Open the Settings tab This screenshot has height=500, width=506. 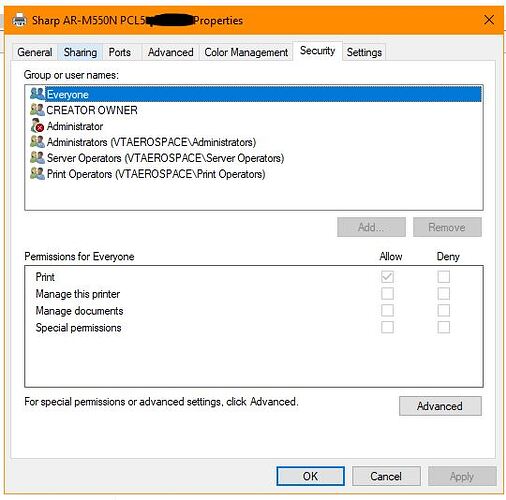click(x=364, y=52)
